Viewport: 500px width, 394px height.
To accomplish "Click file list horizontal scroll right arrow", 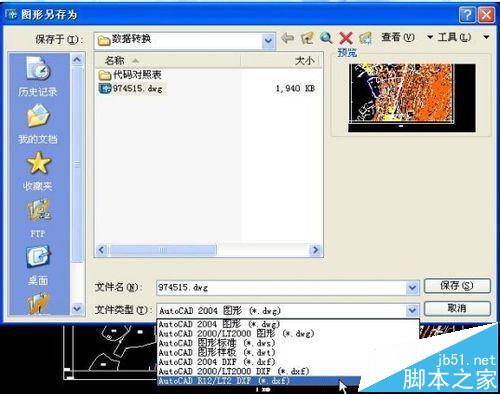I will [315, 250].
